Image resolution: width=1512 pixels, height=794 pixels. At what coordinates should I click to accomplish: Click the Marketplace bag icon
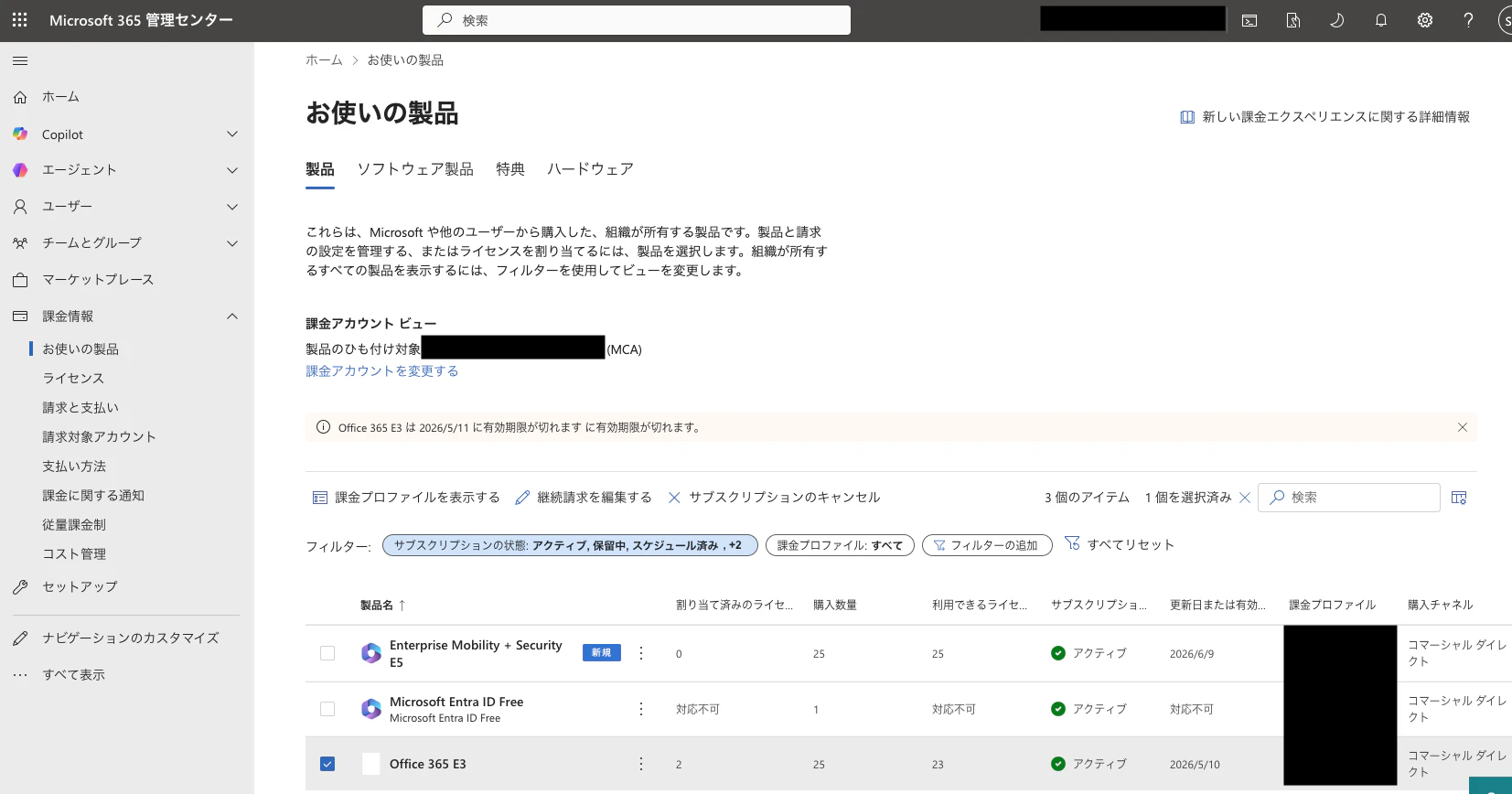pyautogui.click(x=20, y=280)
